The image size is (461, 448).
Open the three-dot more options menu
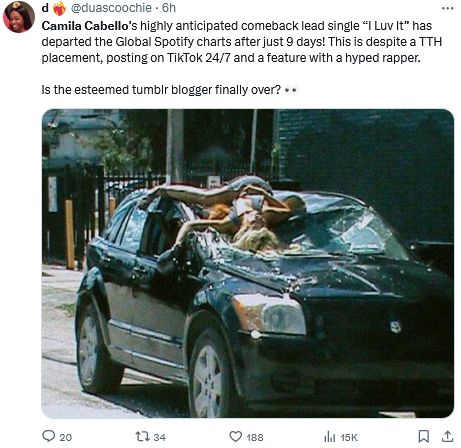(x=447, y=8)
